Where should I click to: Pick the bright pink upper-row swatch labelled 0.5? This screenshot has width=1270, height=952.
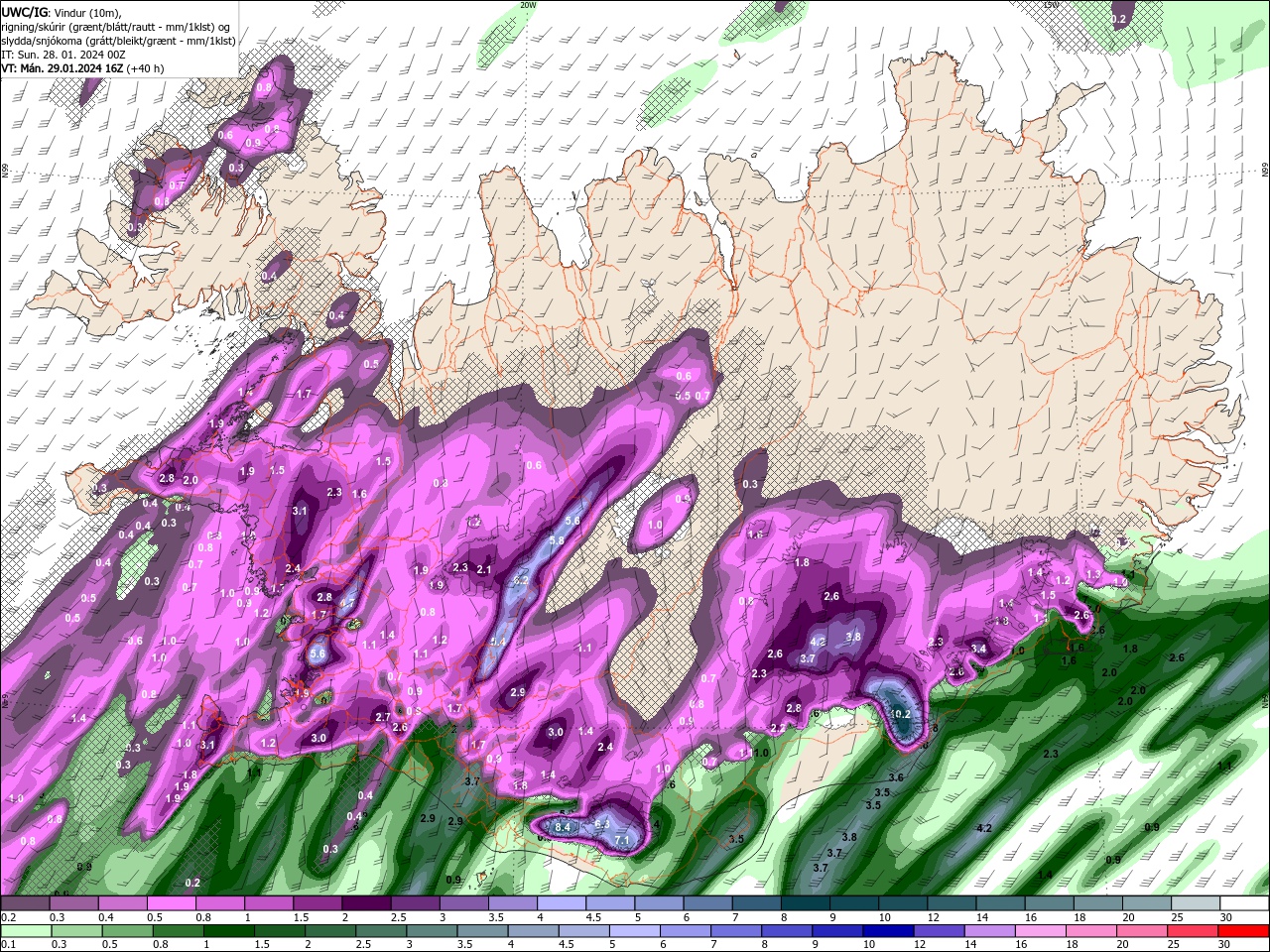[x=171, y=903]
